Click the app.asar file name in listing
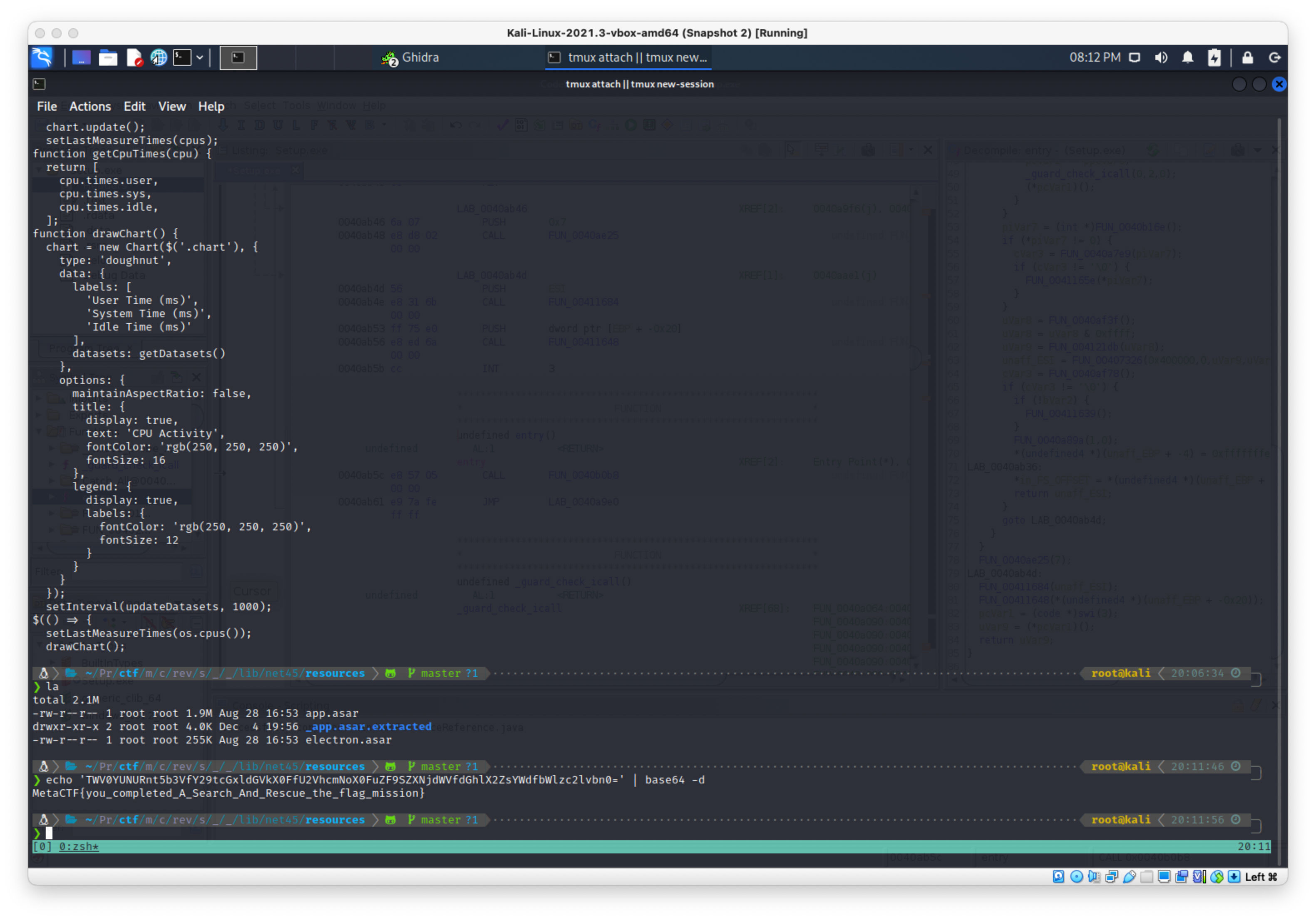Screen dimensions: 1316x920 pos(331,713)
